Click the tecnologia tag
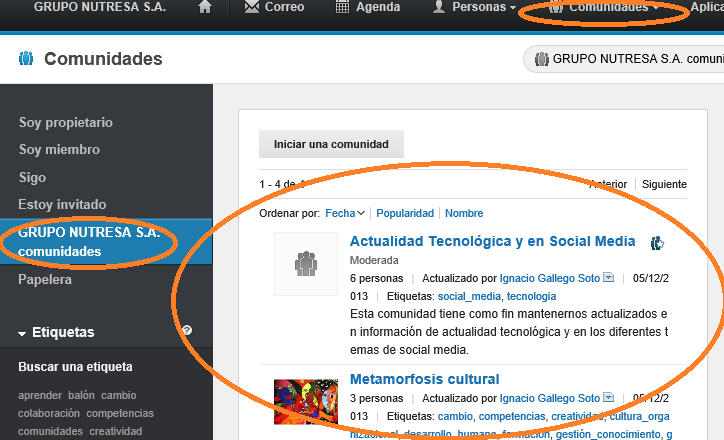 (531, 296)
